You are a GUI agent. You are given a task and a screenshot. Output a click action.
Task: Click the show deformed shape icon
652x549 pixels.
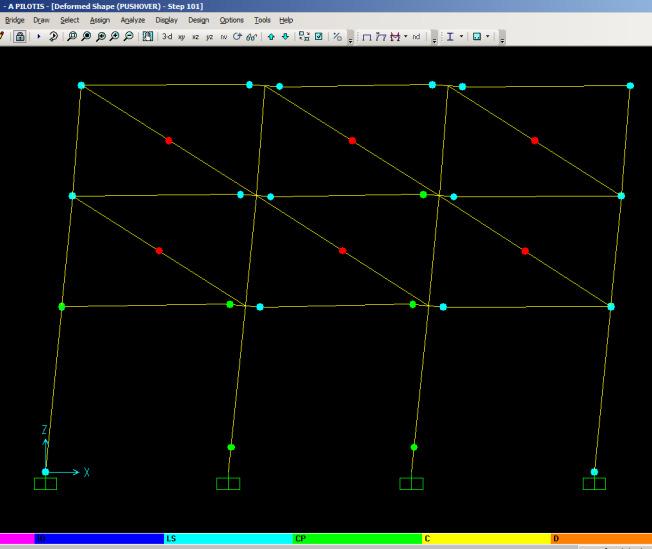point(380,37)
